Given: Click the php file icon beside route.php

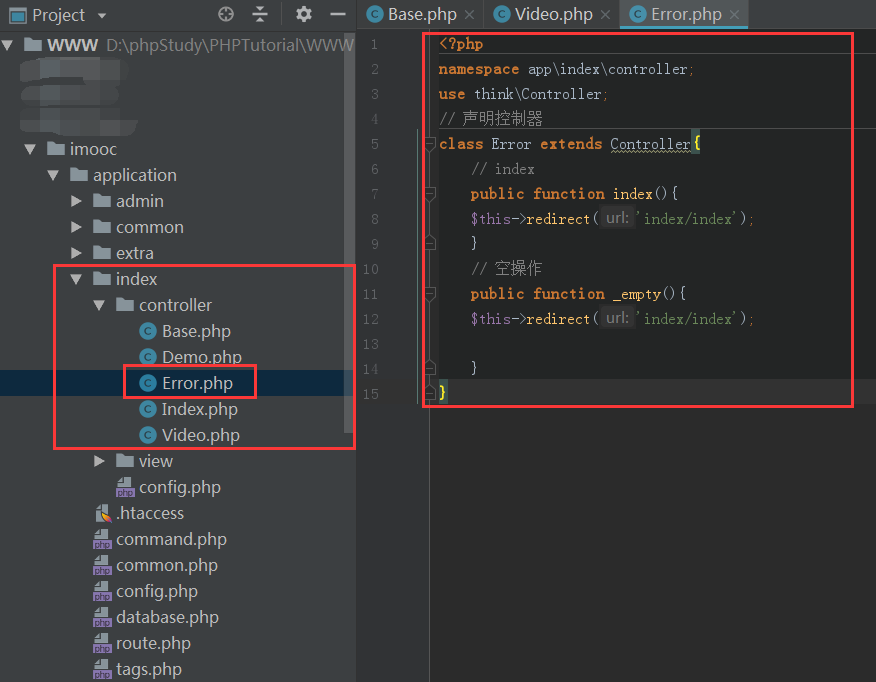Looking at the screenshot, I should 102,643.
